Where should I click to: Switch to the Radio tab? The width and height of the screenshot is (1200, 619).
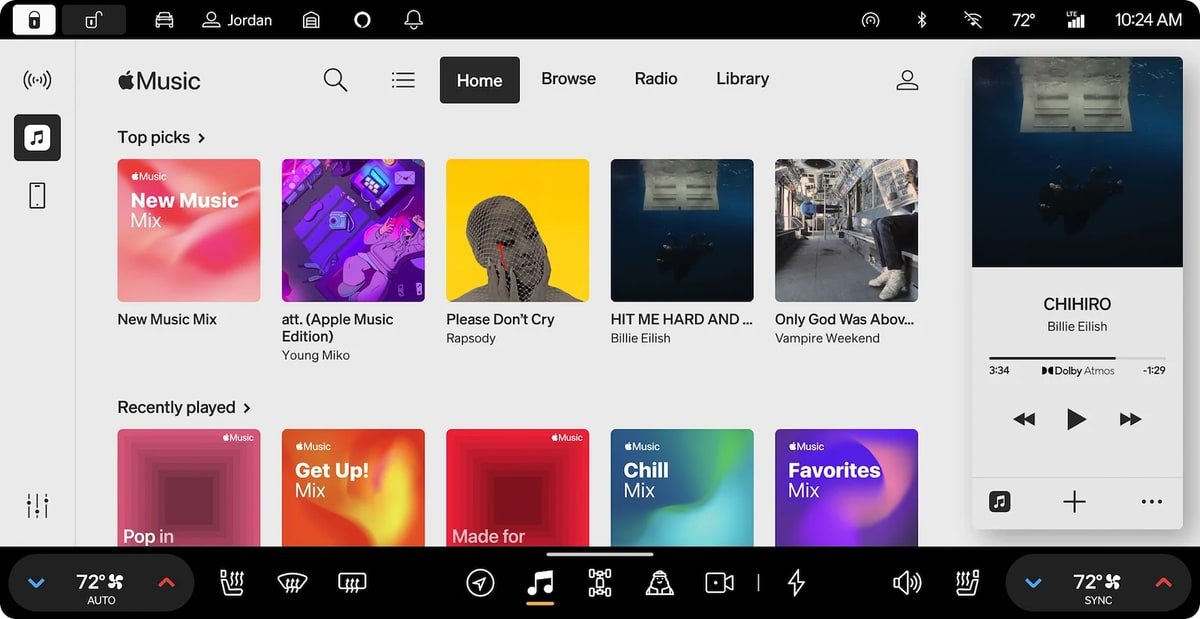click(x=656, y=78)
